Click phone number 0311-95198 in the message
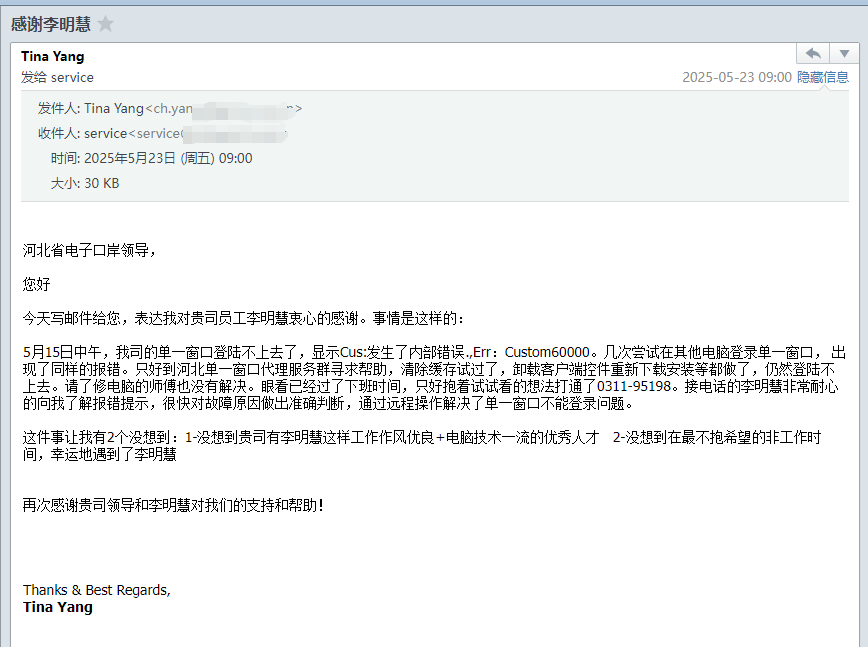 tap(634, 386)
